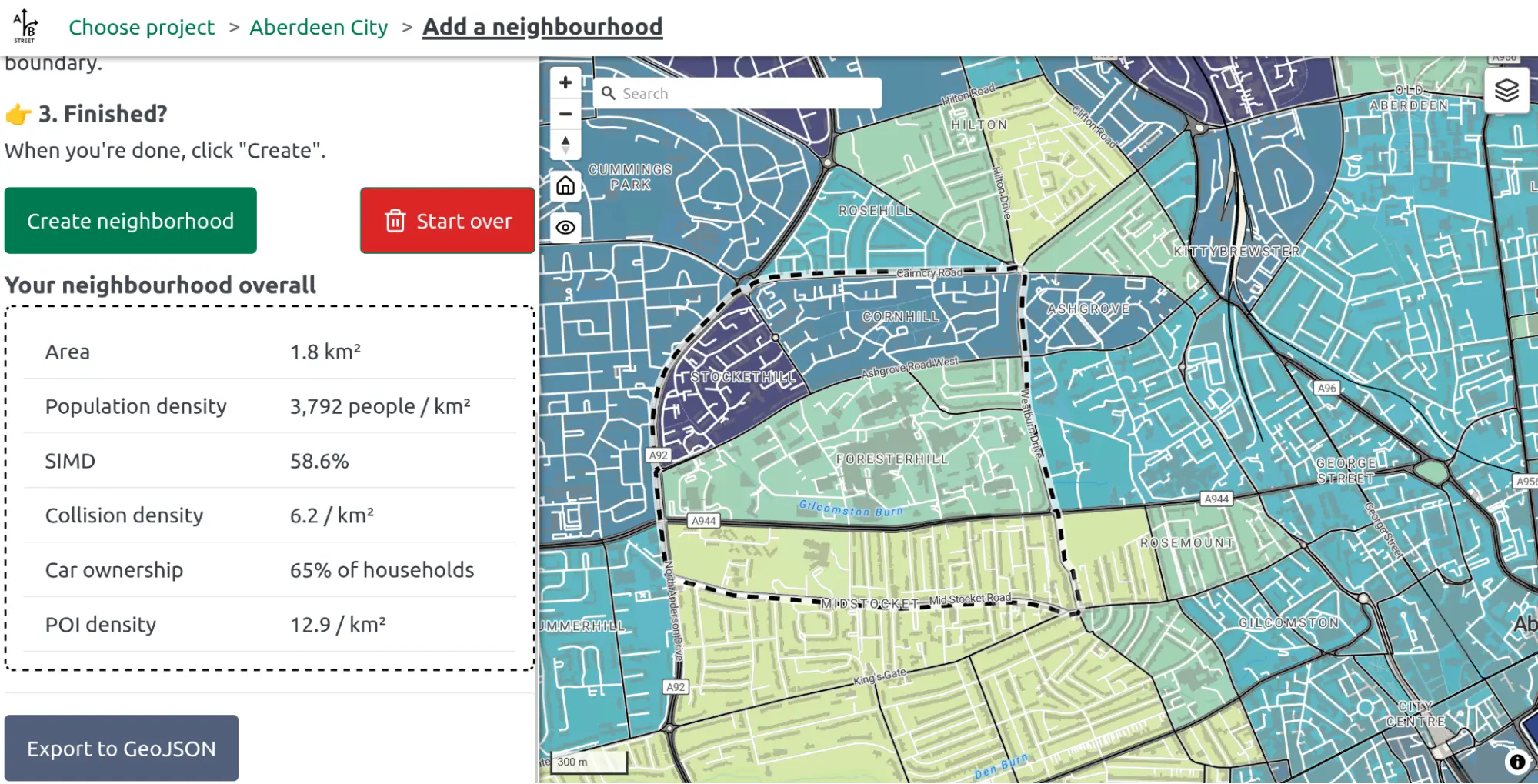The width and height of the screenshot is (1538, 784).
Task: Open Aberdeen City breadcrumb link
Action: coord(319,27)
